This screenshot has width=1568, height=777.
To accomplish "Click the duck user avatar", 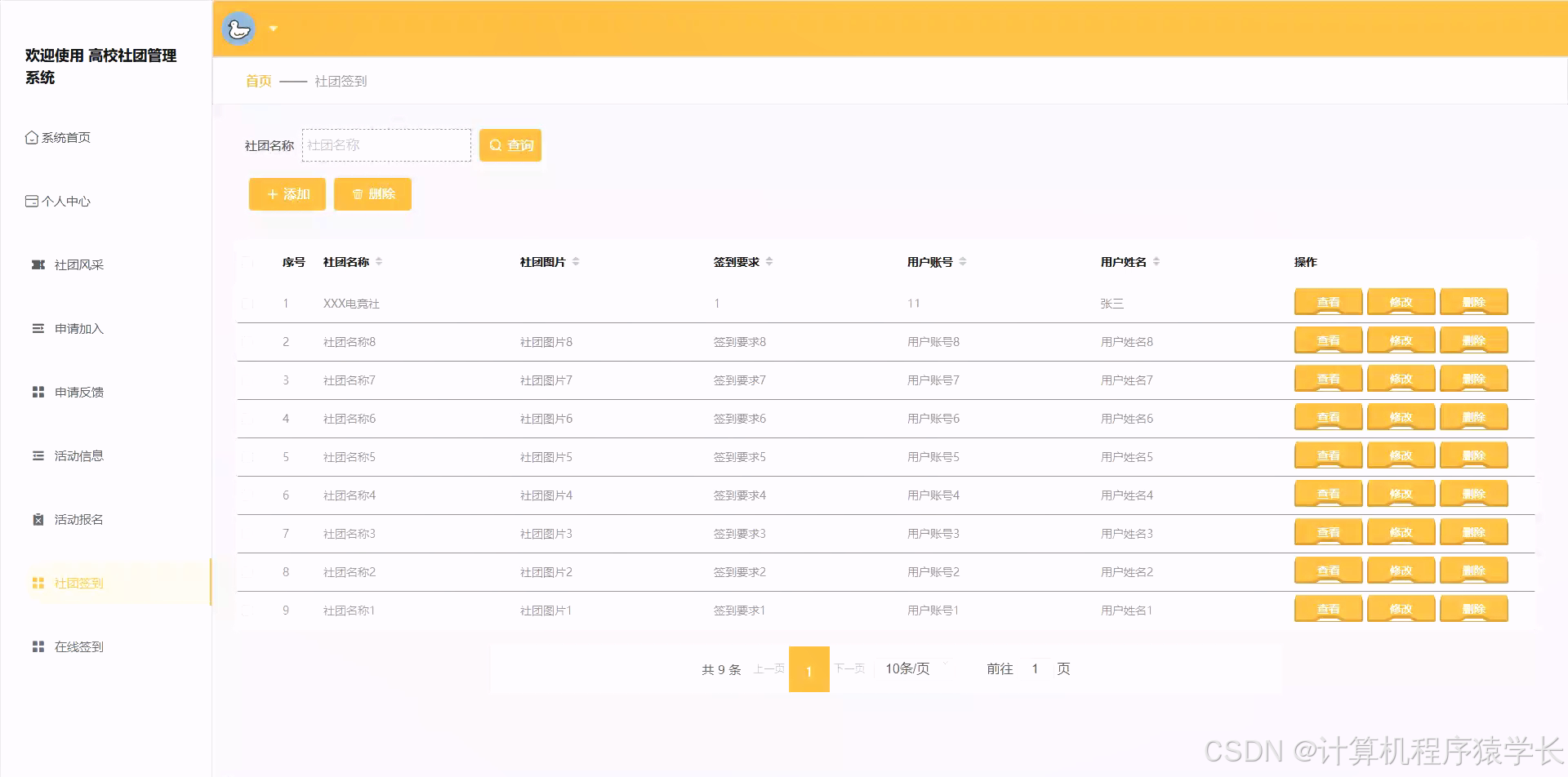I will tap(238, 29).
